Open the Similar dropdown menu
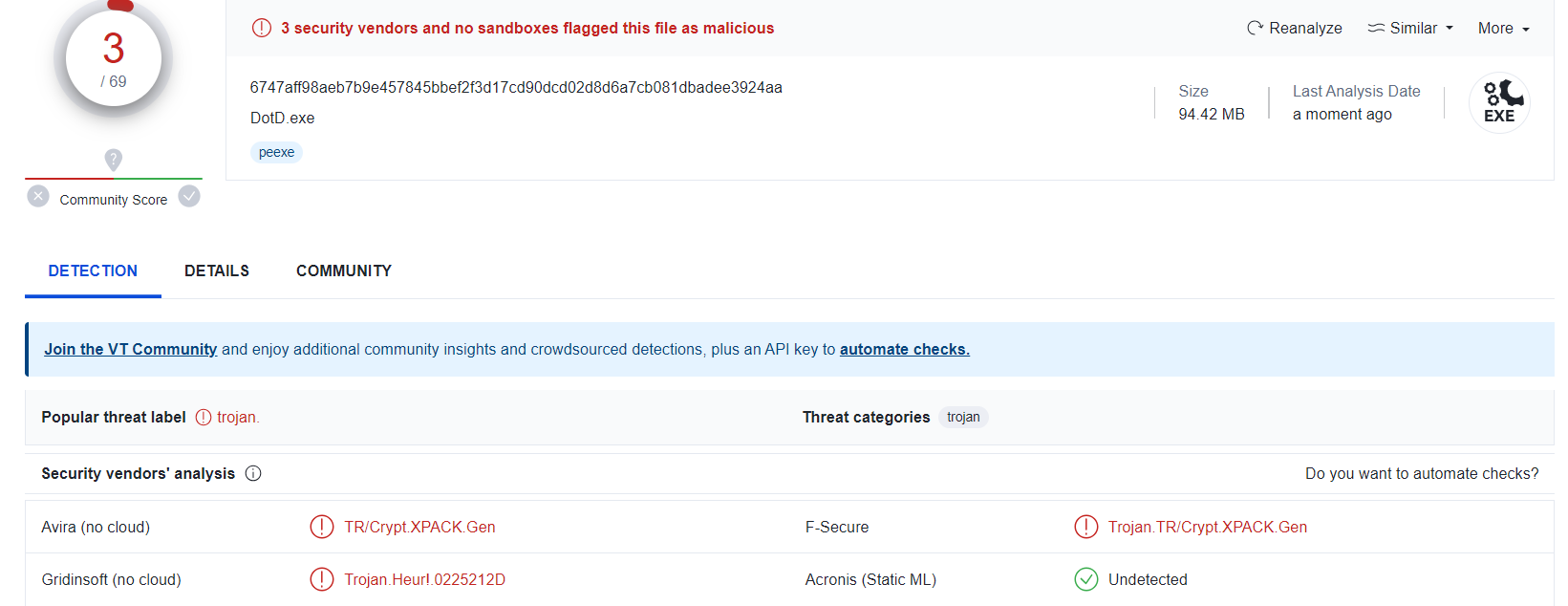 (x=1410, y=29)
